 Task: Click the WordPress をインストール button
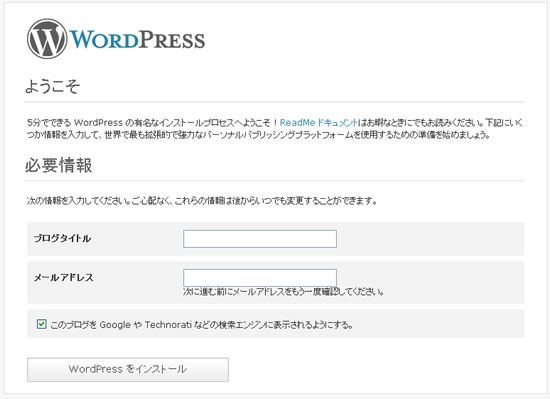click(x=128, y=370)
